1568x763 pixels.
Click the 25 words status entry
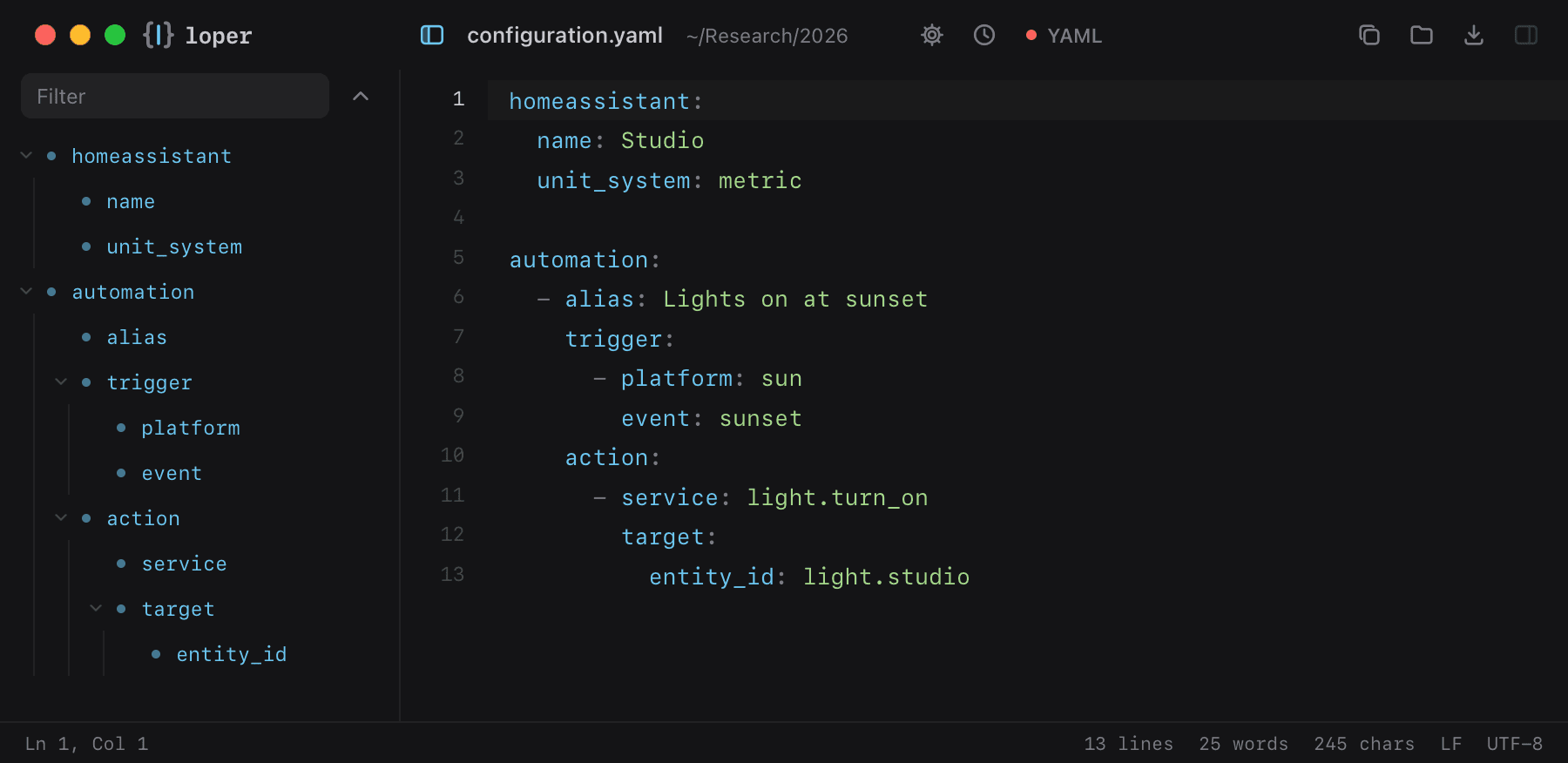point(1244,744)
